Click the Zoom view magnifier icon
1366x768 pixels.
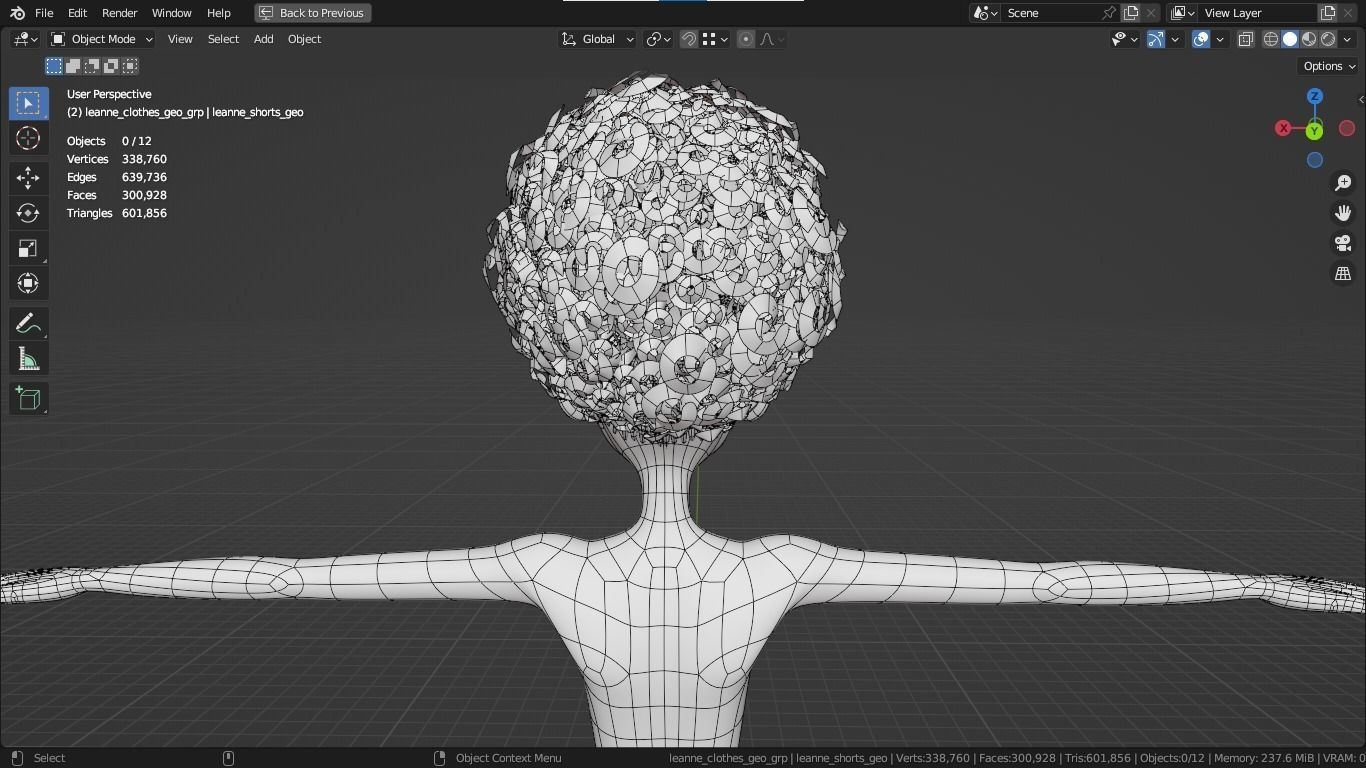pyautogui.click(x=1343, y=183)
